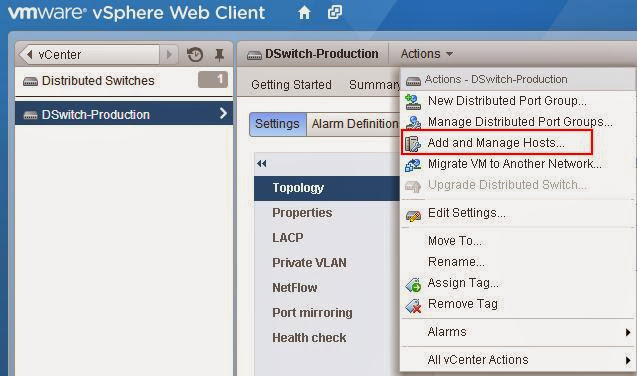This screenshot has height=376, width=637.
Task: Pin the navigator with the pin icon
Action: (219, 54)
